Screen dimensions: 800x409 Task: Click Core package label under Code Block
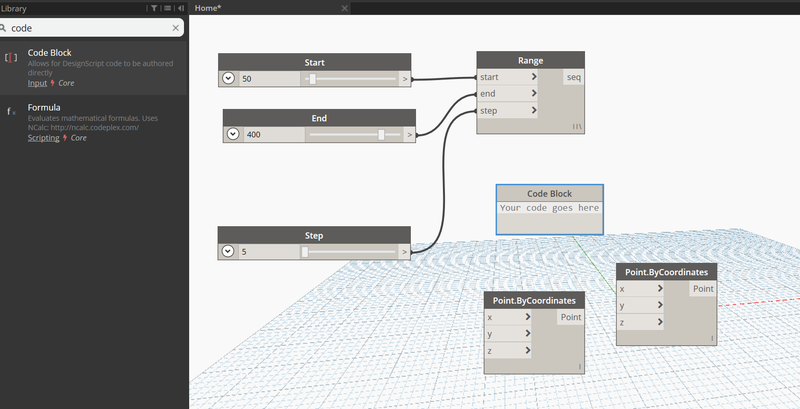tap(66, 83)
